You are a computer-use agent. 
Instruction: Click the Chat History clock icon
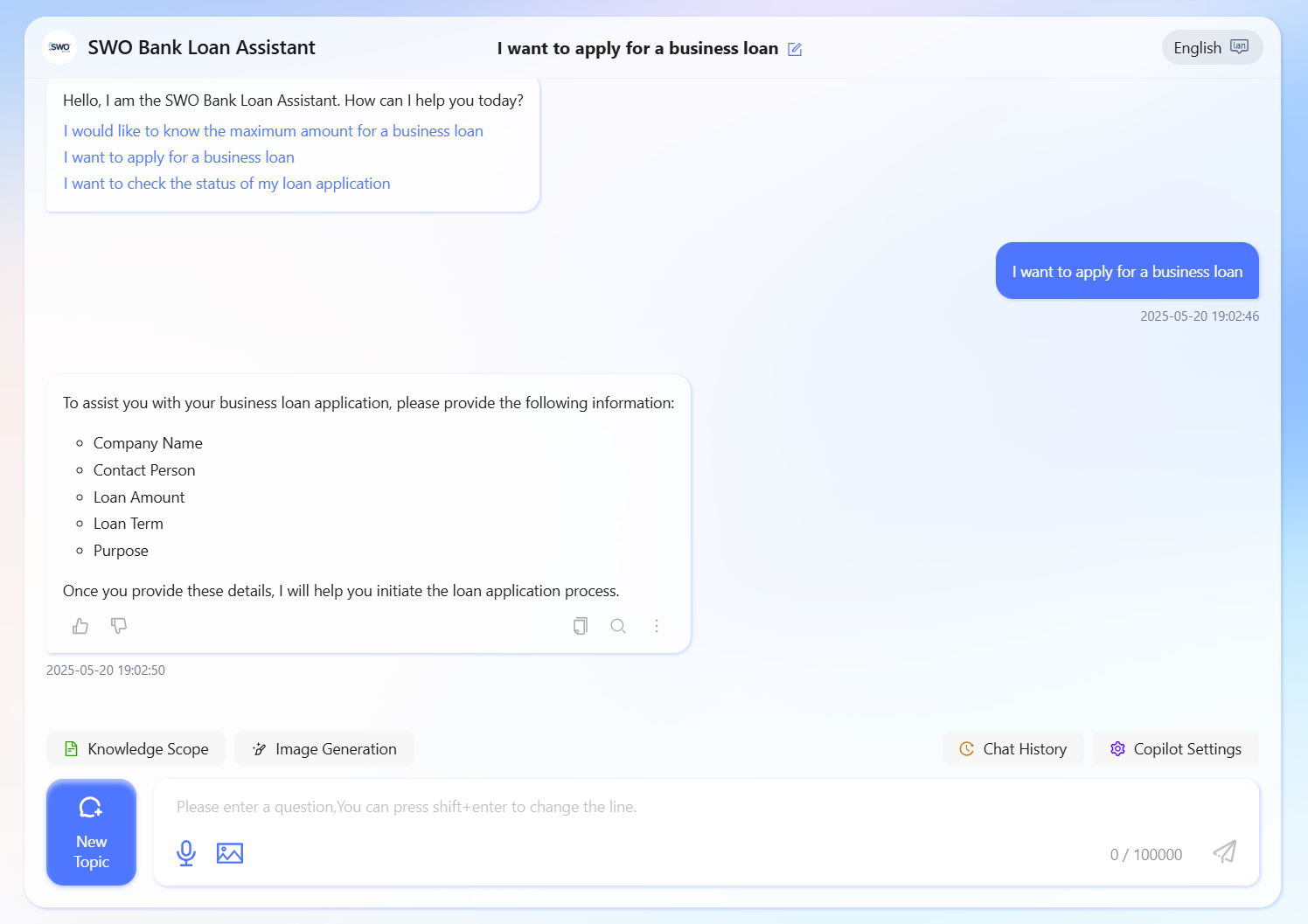967,749
